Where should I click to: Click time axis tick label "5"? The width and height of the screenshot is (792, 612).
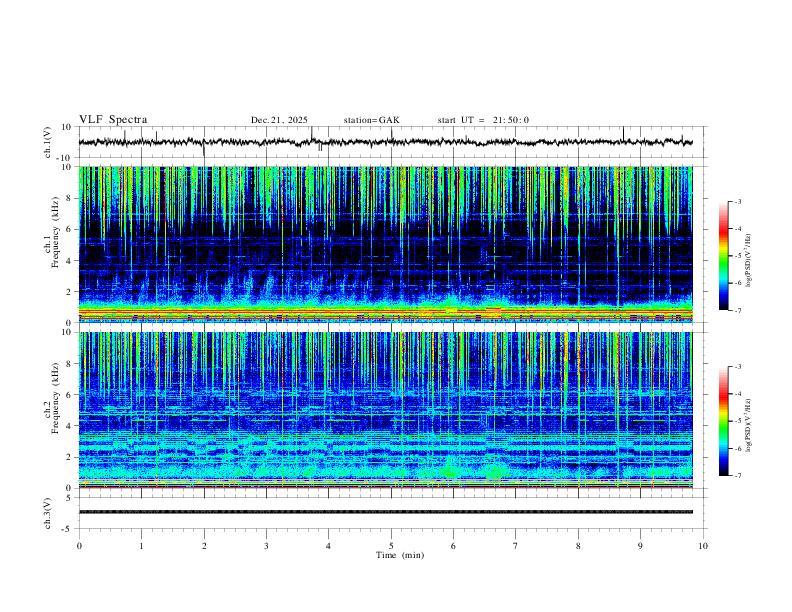[x=391, y=546]
